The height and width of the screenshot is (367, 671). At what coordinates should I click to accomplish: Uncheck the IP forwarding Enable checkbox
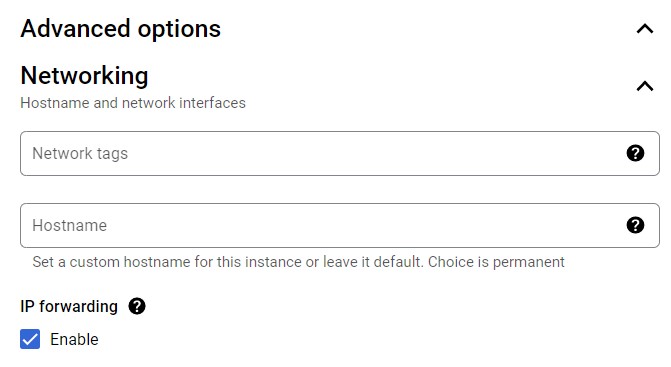click(30, 339)
